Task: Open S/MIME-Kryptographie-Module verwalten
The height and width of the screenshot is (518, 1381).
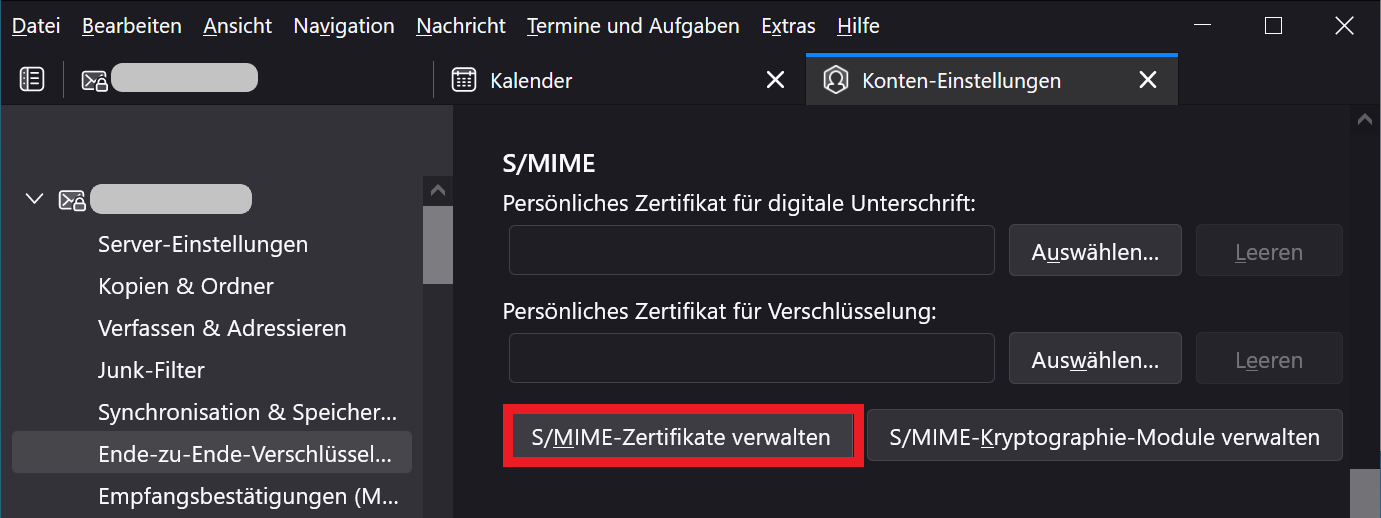Action: coord(1104,437)
